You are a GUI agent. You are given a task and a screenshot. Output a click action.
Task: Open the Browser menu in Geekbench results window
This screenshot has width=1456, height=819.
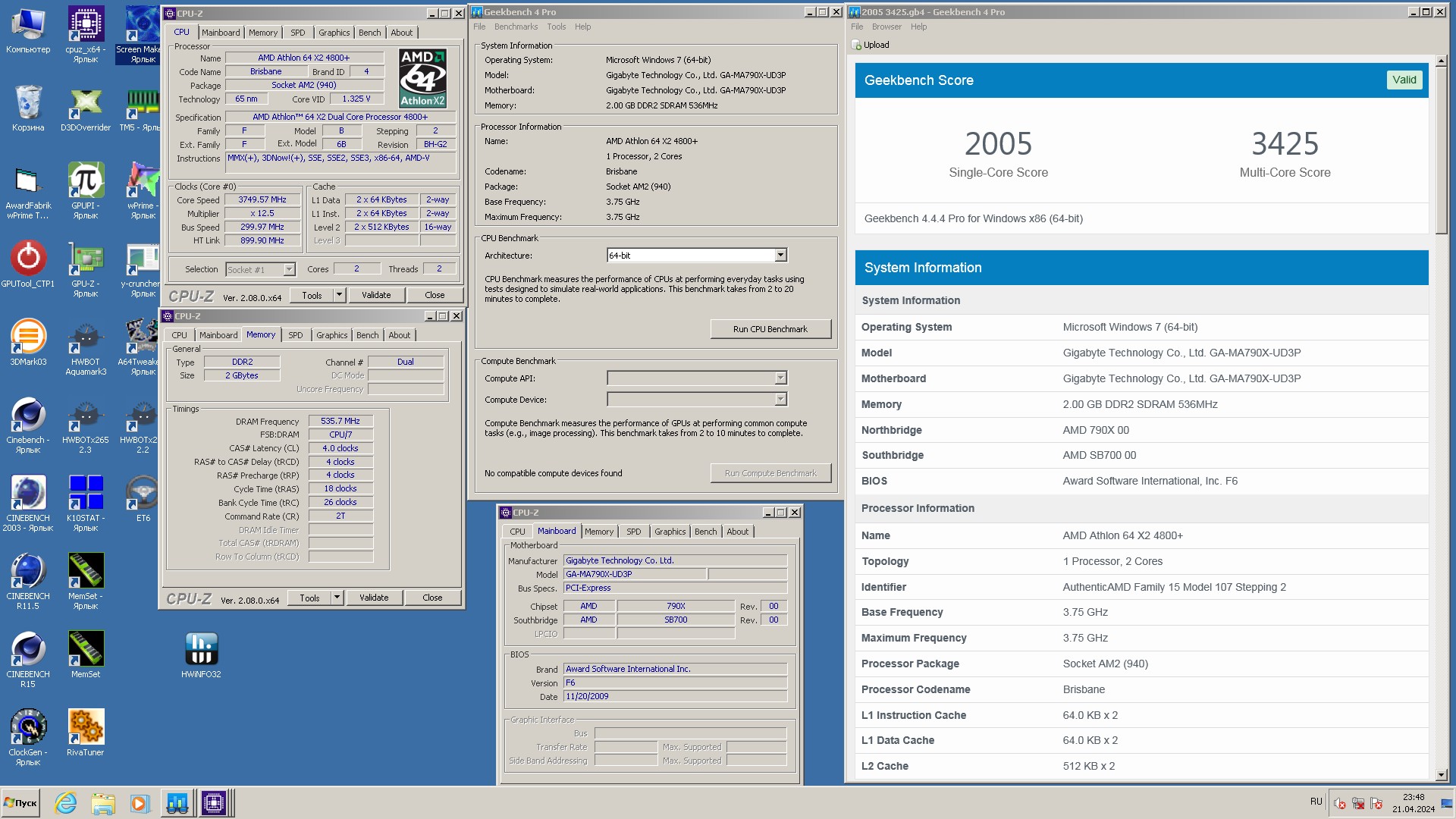(886, 27)
